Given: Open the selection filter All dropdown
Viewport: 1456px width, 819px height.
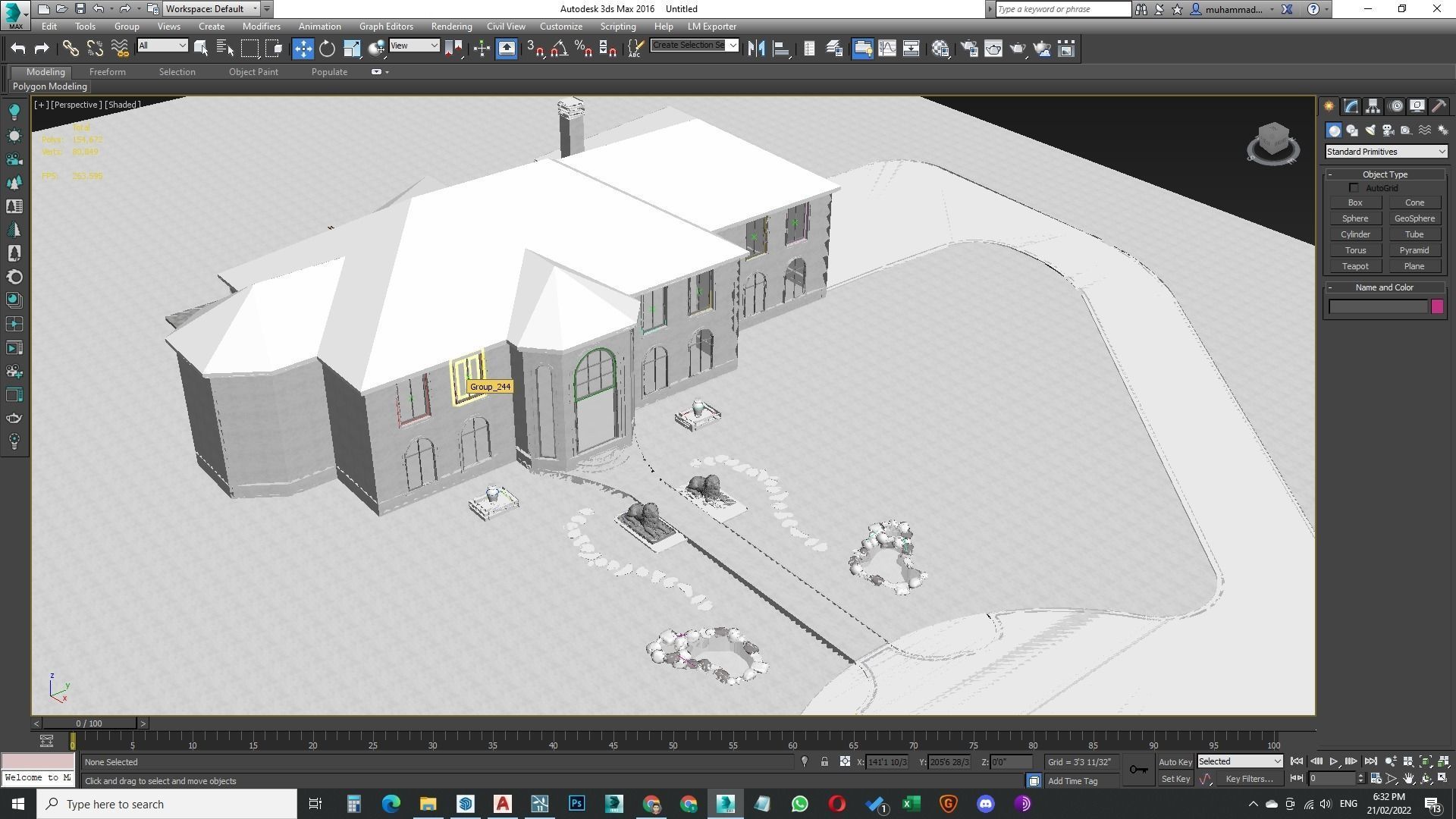Looking at the screenshot, I should (162, 45).
